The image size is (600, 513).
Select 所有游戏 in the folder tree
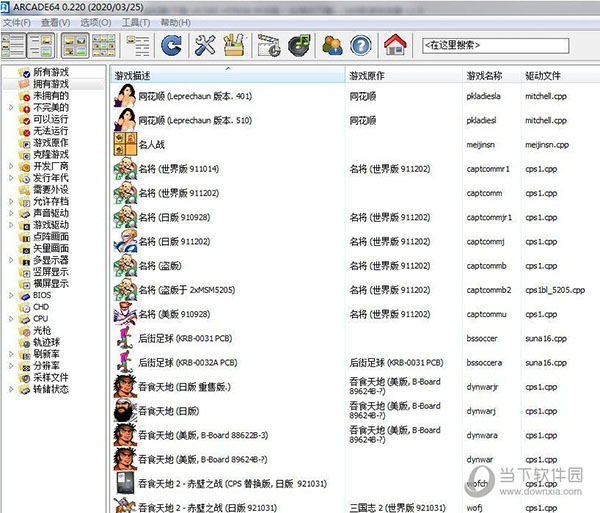point(51,72)
